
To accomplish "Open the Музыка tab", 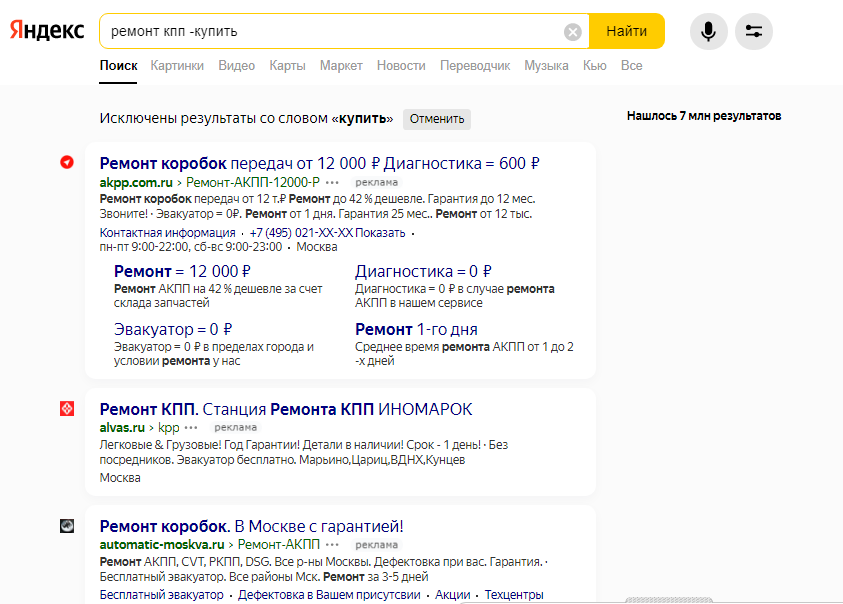I will pyautogui.click(x=546, y=66).
